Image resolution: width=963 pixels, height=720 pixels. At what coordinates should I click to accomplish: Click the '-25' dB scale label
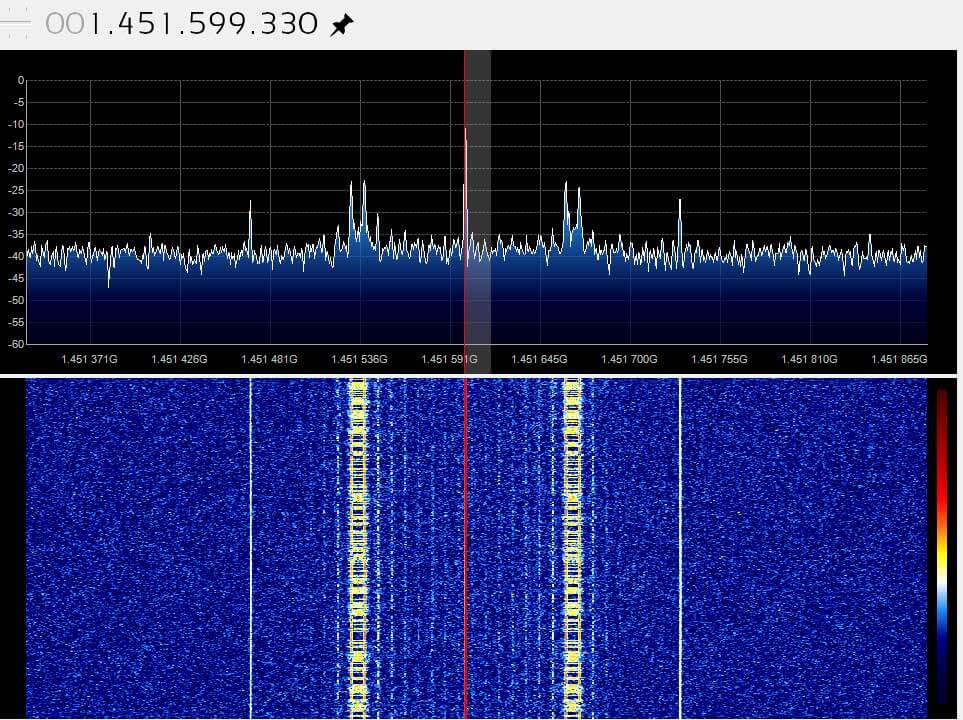point(17,190)
